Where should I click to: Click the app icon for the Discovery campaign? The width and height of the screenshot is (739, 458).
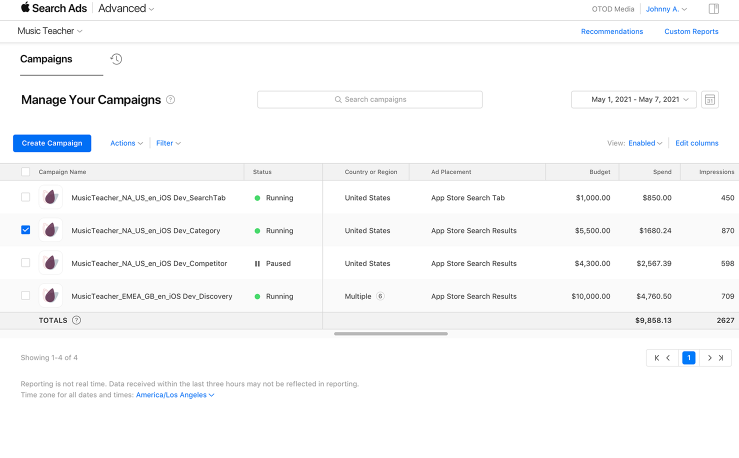tap(50, 295)
